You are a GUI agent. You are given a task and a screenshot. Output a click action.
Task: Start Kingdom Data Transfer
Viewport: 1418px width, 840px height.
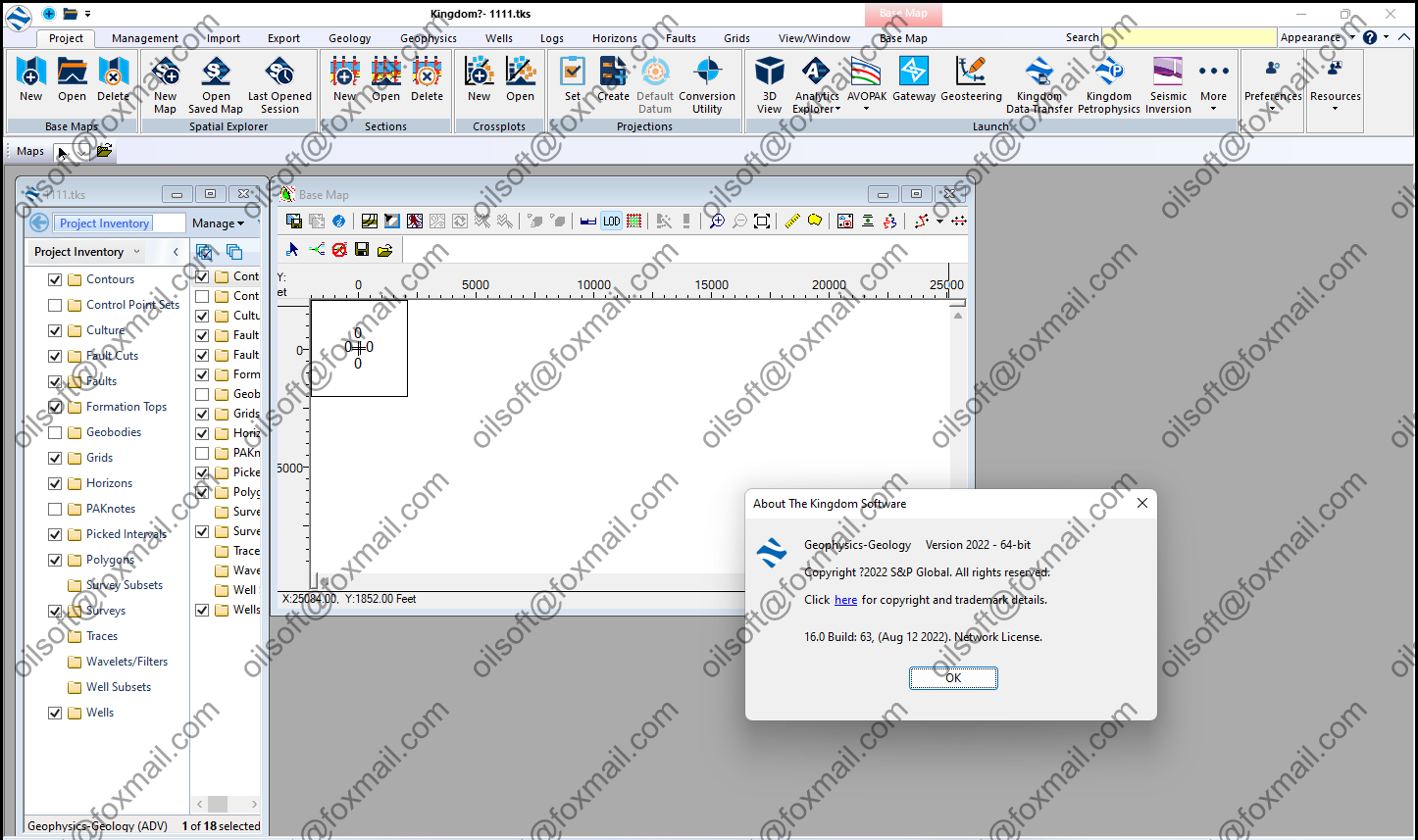pyautogui.click(x=1039, y=83)
